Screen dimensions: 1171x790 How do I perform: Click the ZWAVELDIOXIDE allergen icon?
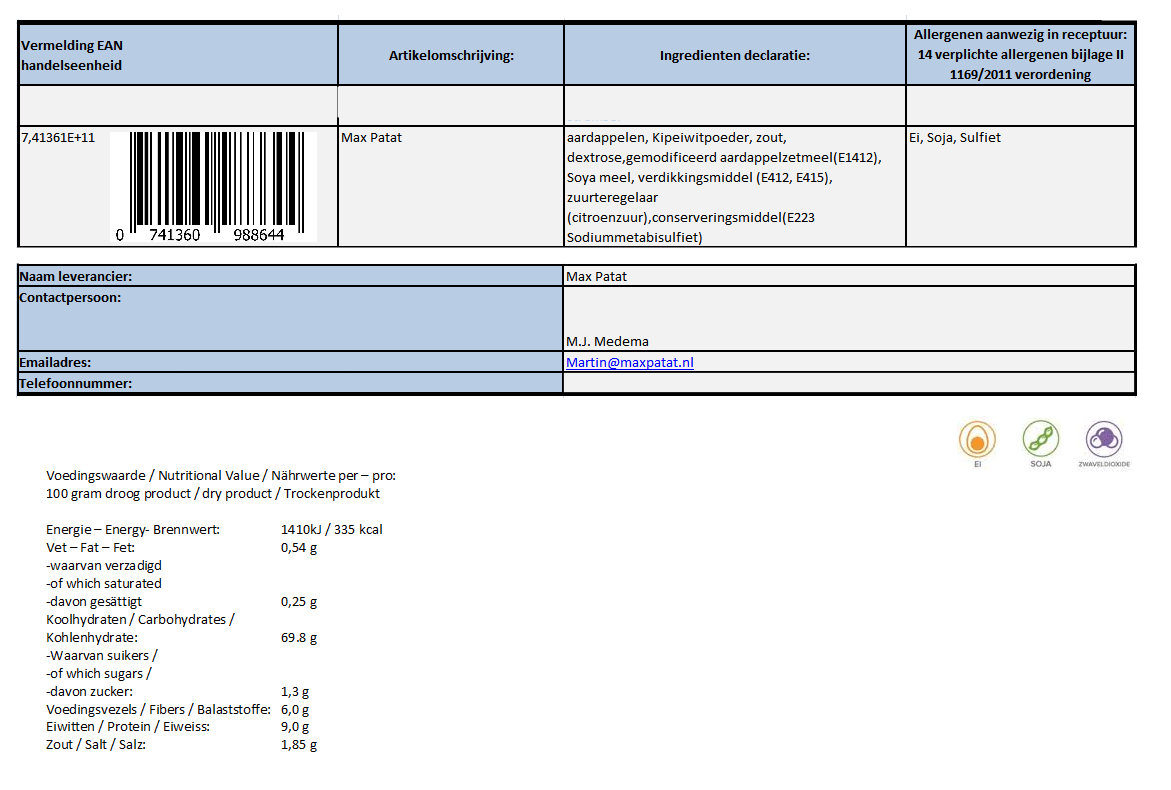[x=1104, y=439]
